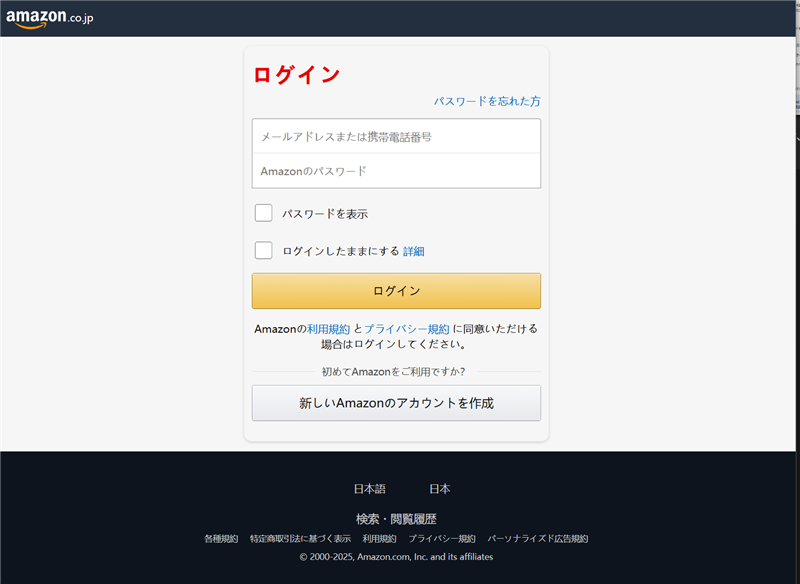
Task: Open the パスワードを忘れた方 link
Action: (x=487, y=101)
